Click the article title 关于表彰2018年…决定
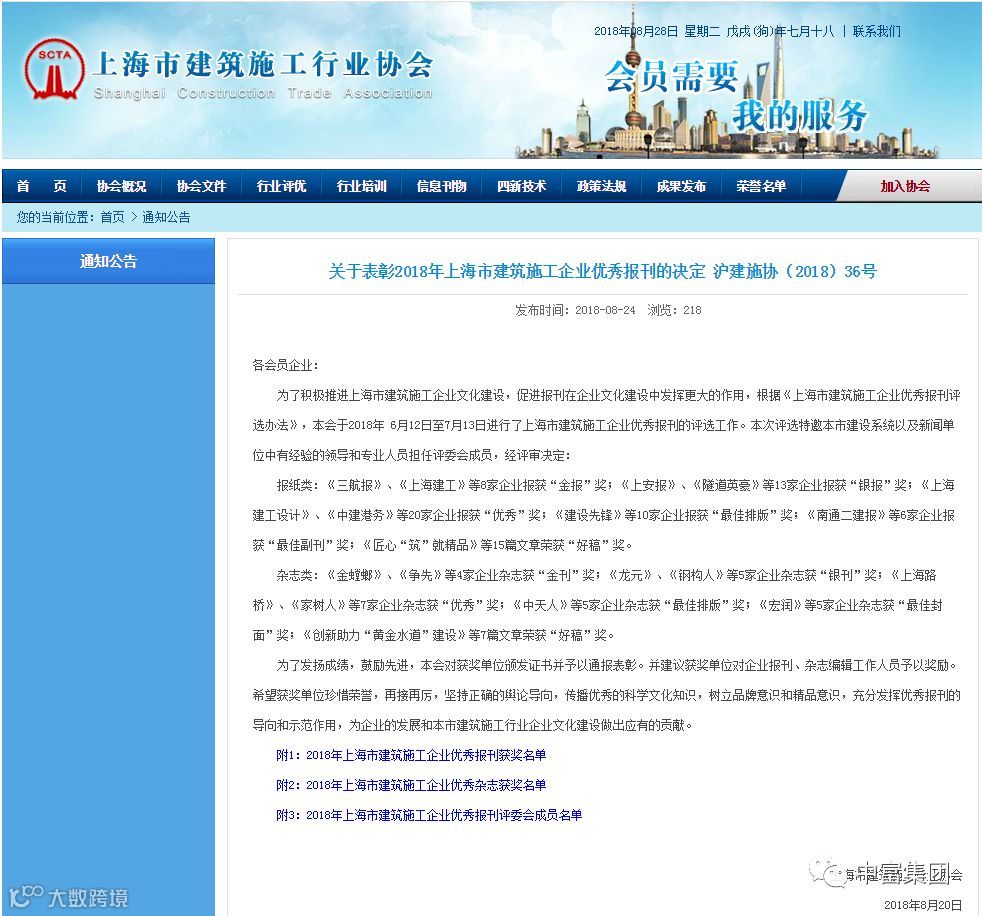Viewport: 982px width, 916px height. pos(602,271)
